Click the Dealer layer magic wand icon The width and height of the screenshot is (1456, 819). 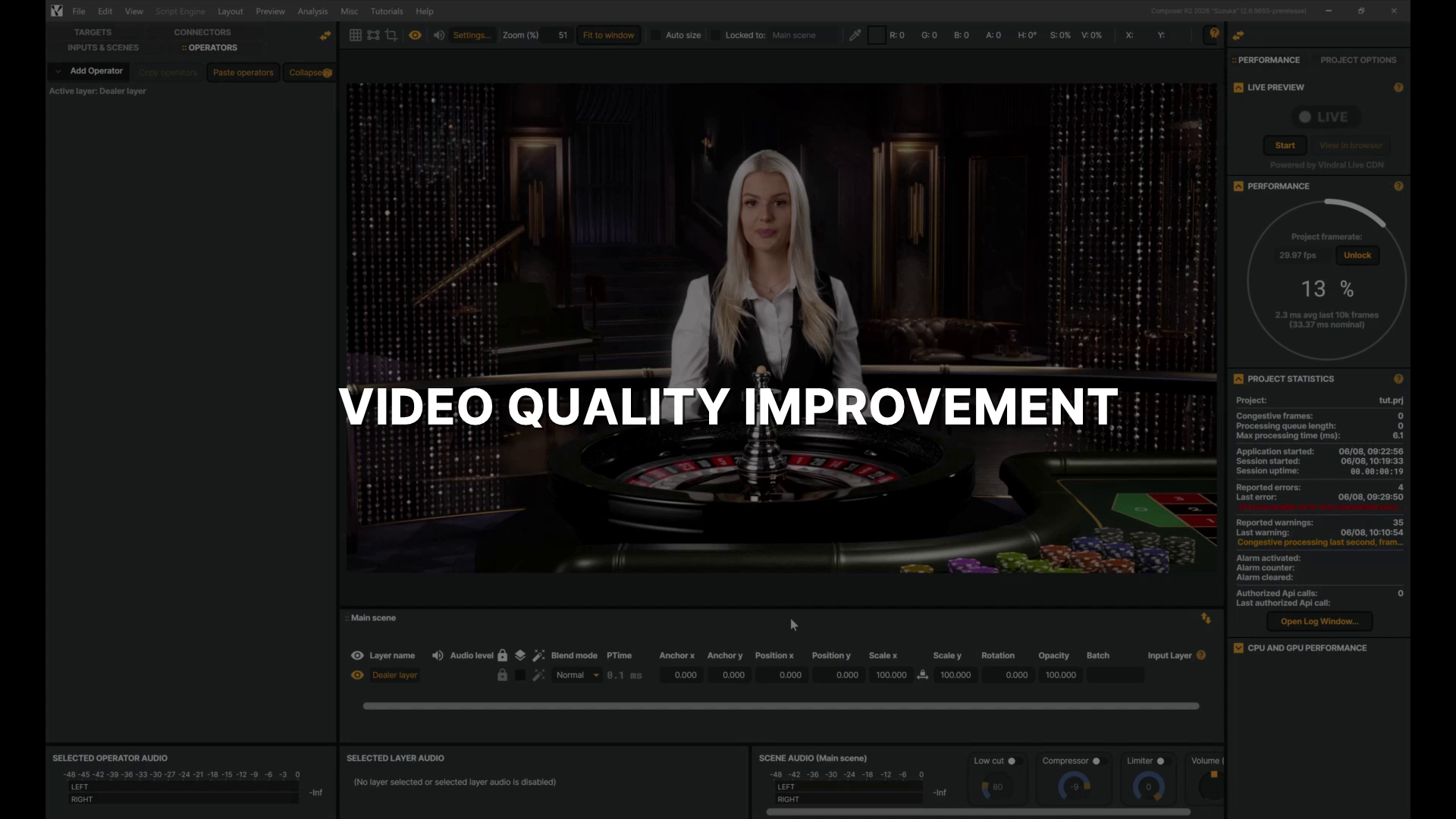[538, 675]
